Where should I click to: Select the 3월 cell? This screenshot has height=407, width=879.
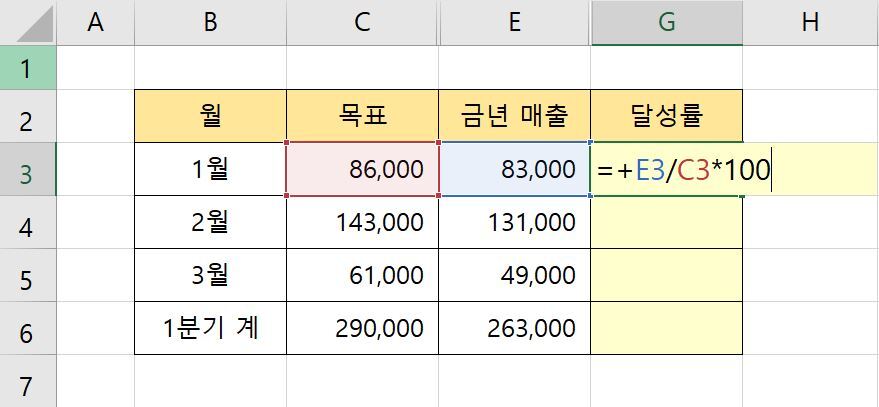coord(210,275)
